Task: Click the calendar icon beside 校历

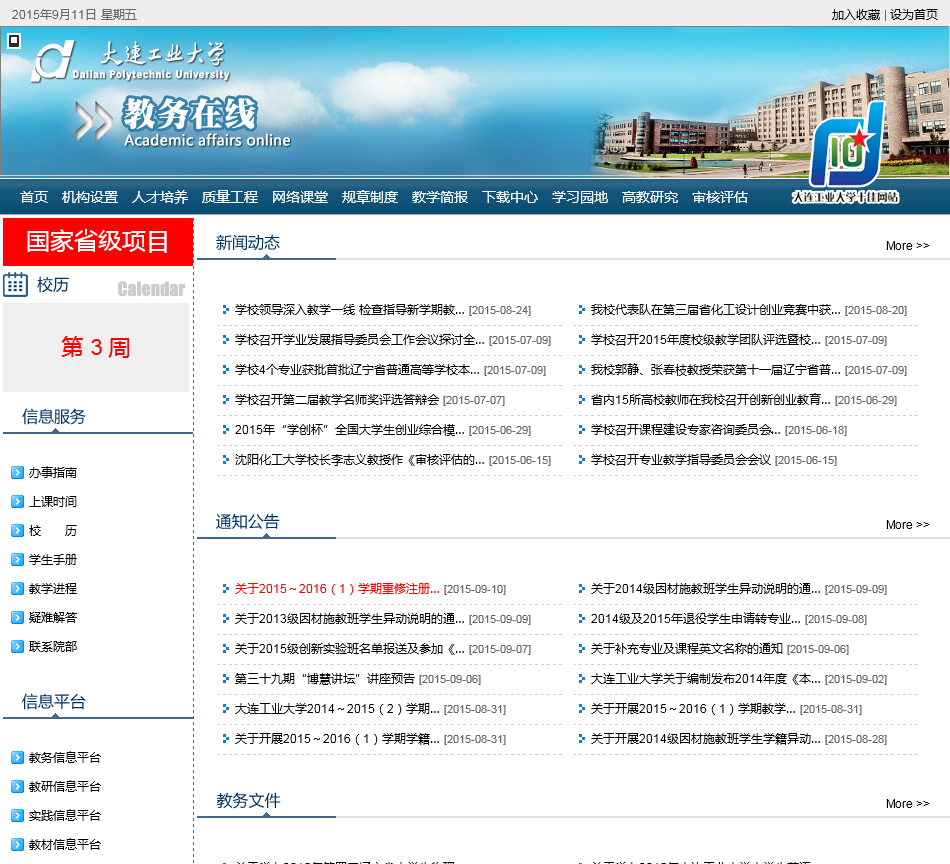Action: [16, 284]
